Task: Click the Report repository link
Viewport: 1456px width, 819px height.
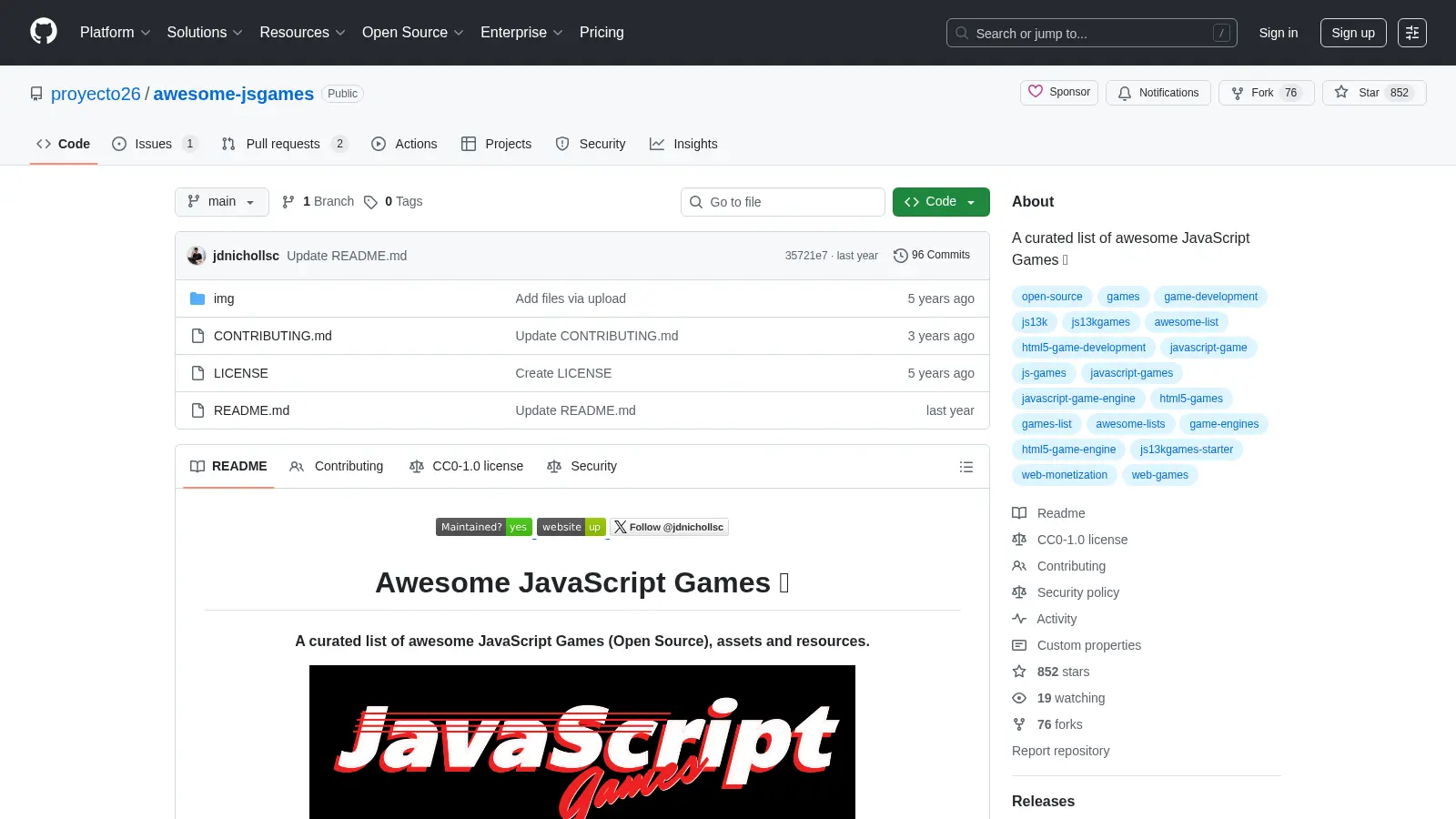Action: pos(1060,751)
